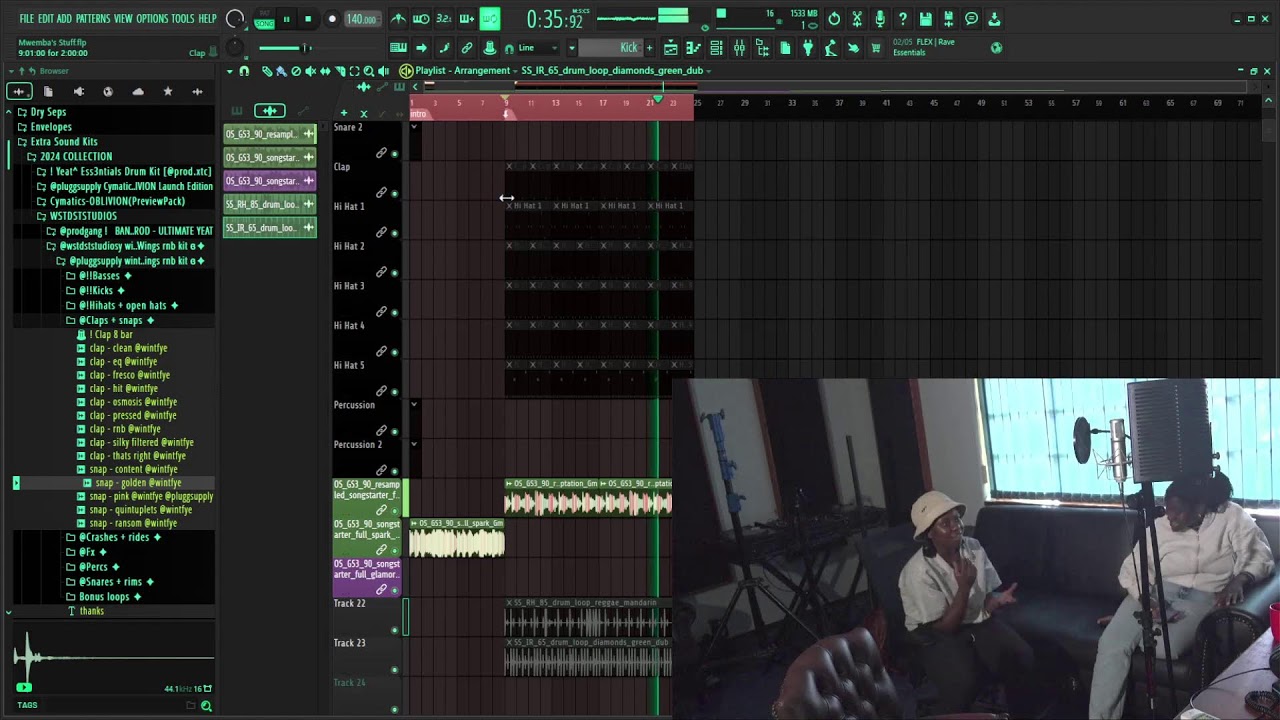The height and width of the screenshot is (720, 1280).
Task: Toggle mute dot on Clap track
Action: point(394,193)
